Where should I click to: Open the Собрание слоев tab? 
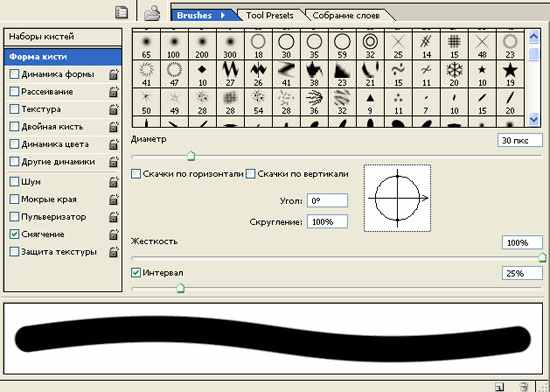point(346,15)
